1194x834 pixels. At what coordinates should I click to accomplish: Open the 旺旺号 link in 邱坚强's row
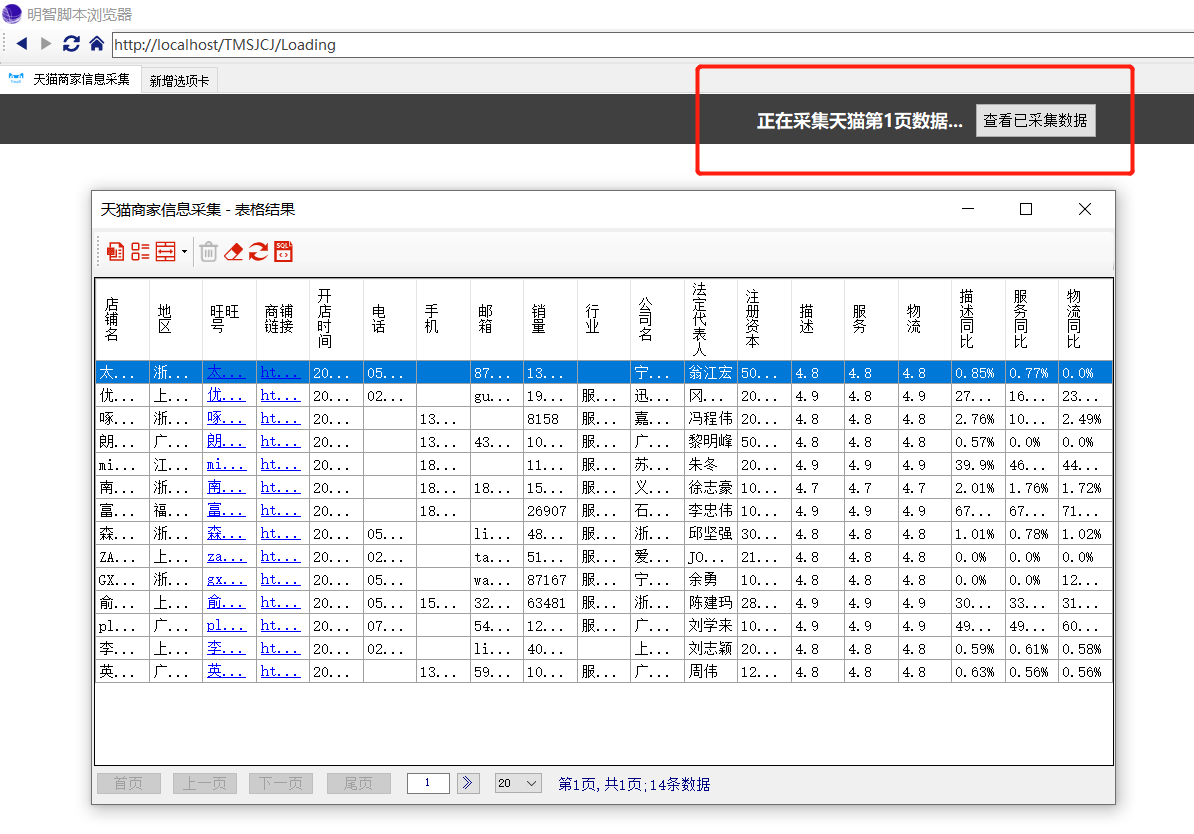tap(226, 534)
